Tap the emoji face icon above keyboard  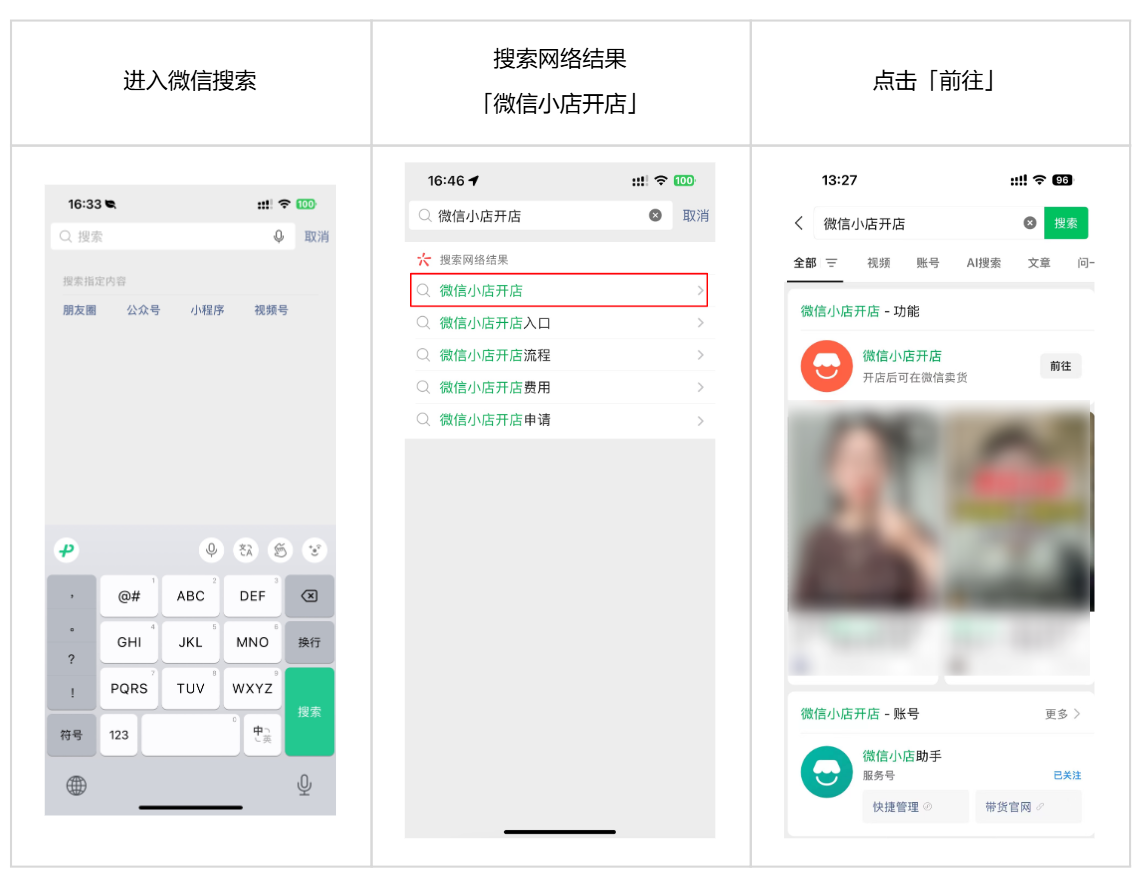(x=314, y=550)
